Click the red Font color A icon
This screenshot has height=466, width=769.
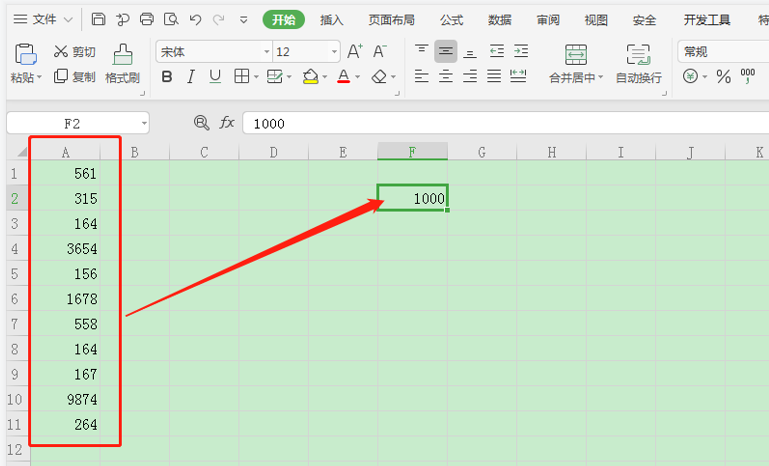pyautogui.click(x=344, y=77)
